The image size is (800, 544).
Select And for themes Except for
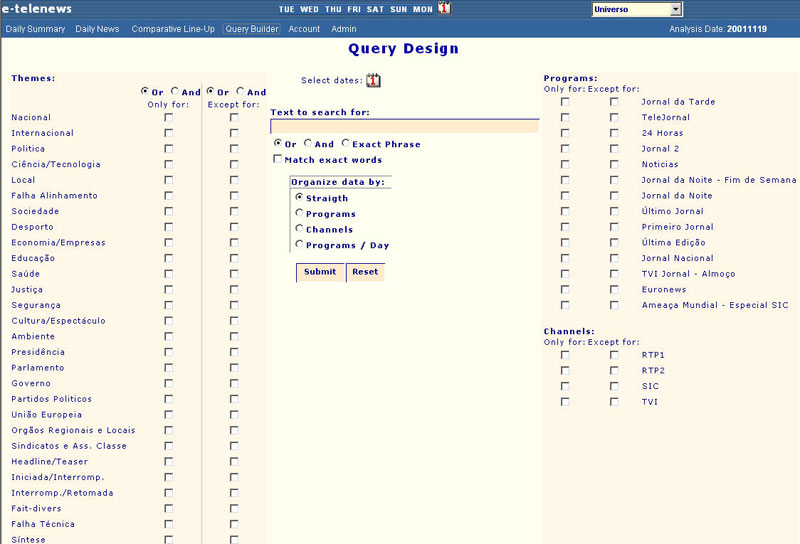(x=240, y=91)
